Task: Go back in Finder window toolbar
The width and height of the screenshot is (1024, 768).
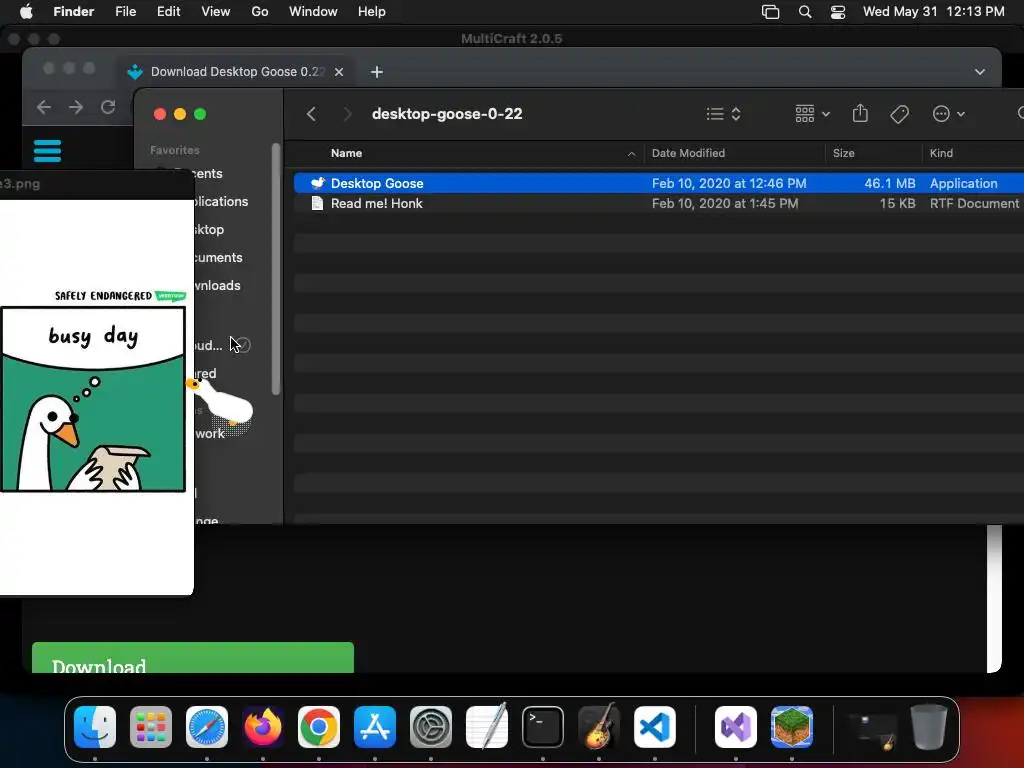Action: 312,114
